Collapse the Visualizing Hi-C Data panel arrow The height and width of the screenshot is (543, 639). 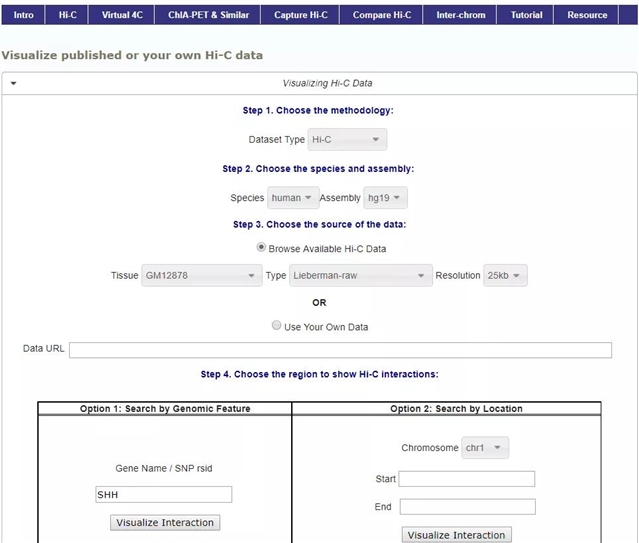[13, 83]
